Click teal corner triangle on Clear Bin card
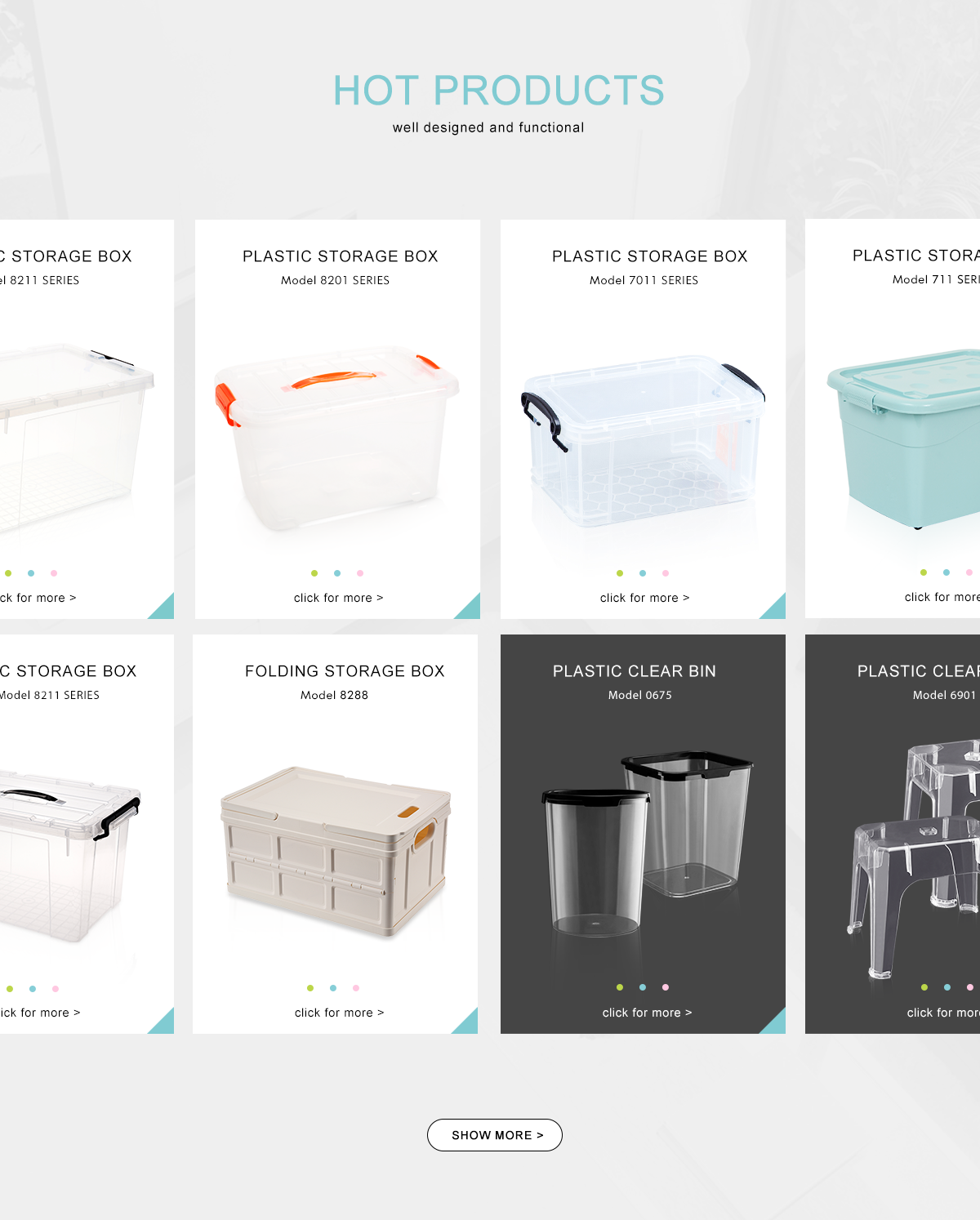980x1220 pixels. [773, 1021]
